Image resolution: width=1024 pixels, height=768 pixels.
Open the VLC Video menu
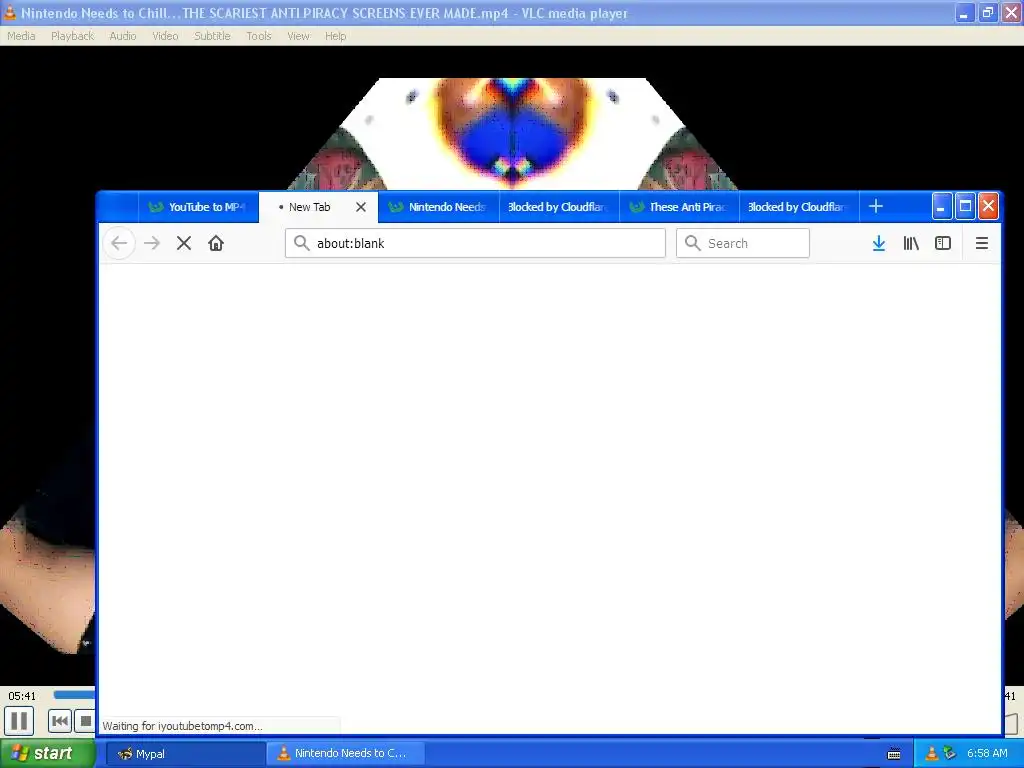tap(165, 36)
